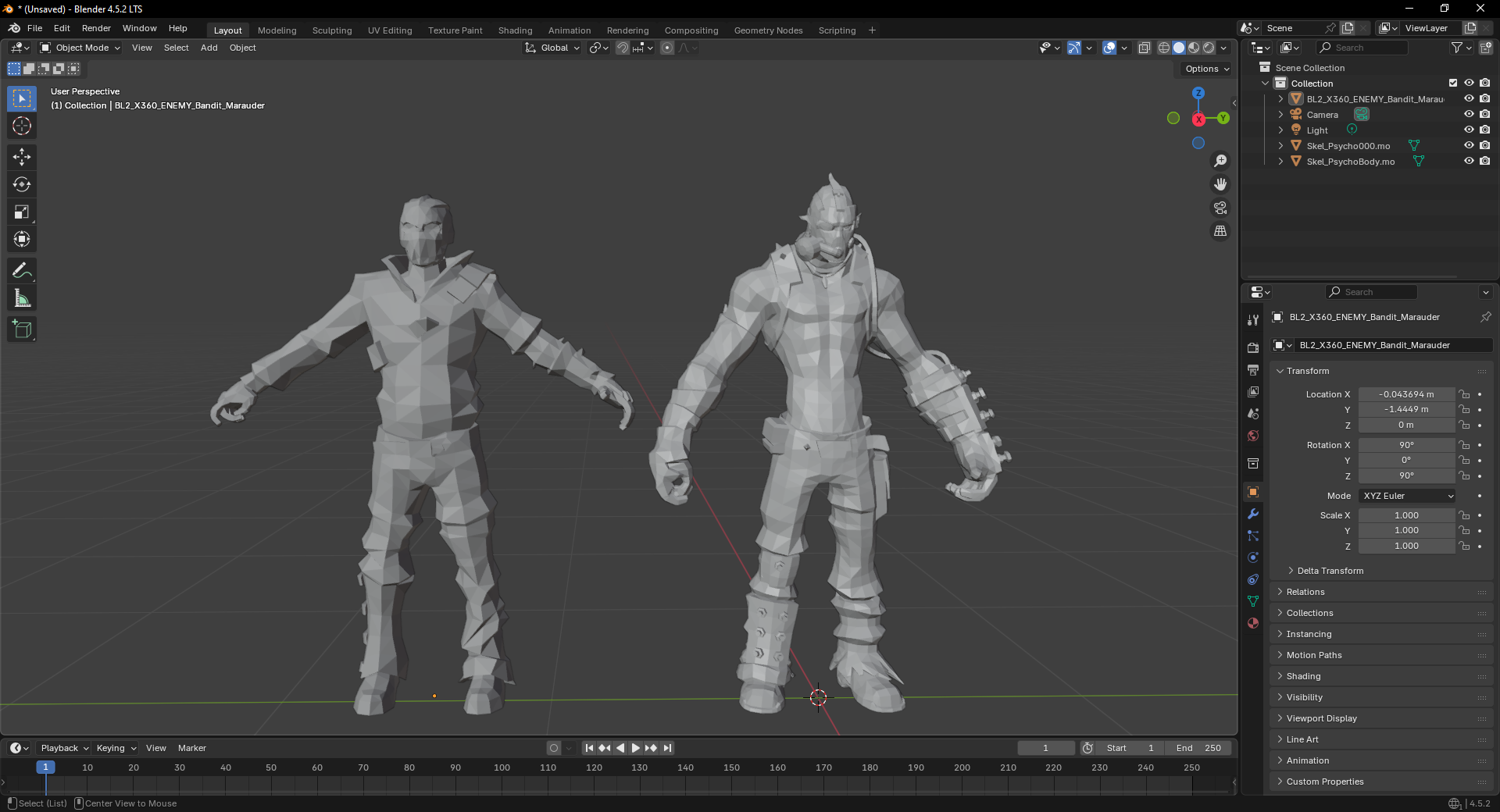Select the Annotate tool
The width and height of the screenshot is (1500, 812).
22,271
